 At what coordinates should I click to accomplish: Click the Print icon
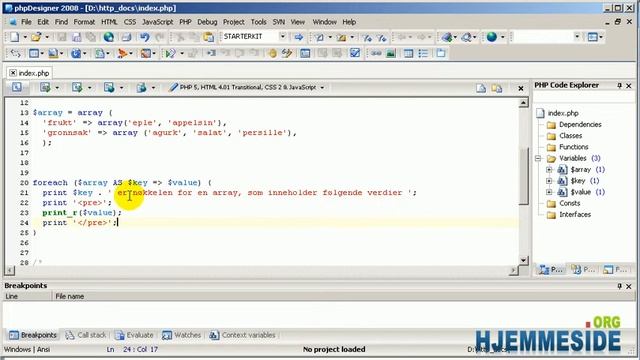(127, 37)
